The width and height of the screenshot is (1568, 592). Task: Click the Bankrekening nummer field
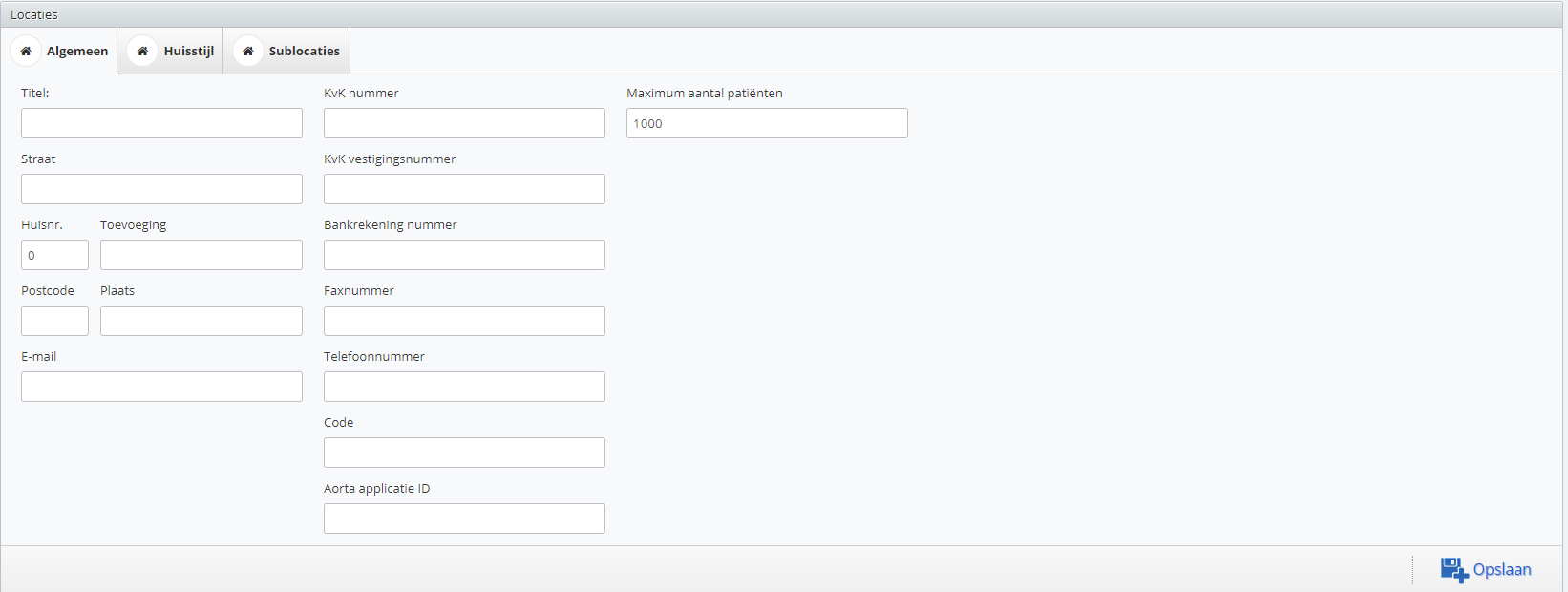click(x=464, y=255)
